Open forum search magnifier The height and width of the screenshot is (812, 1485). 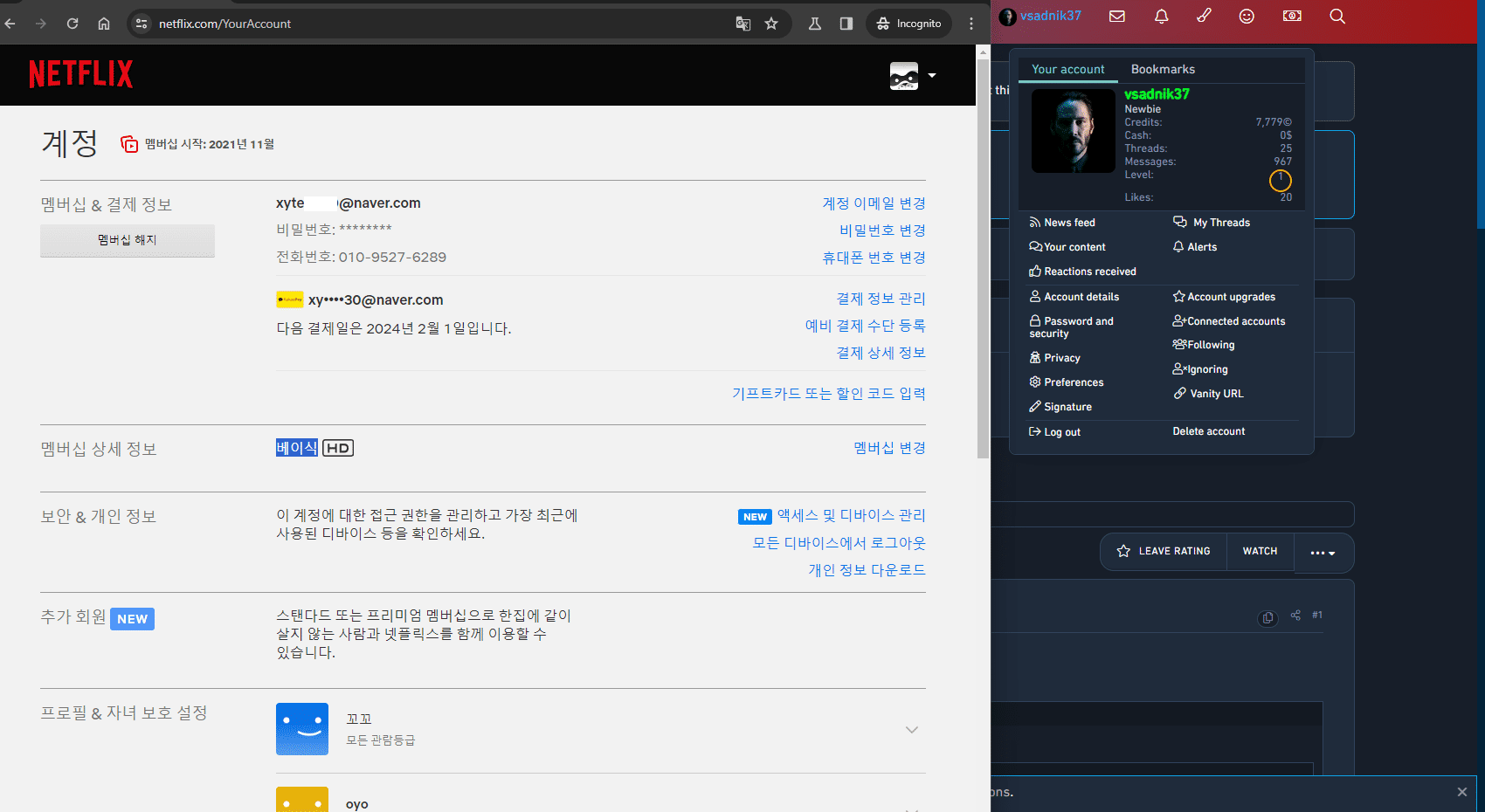click(x=1337, y=16)
